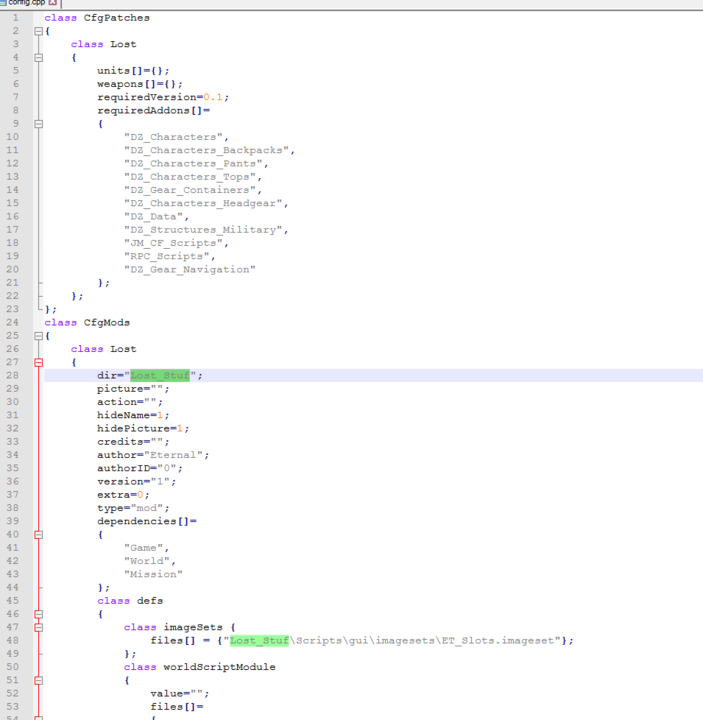Viewport: 703px width, 720px height.
Task: Click on "worldScriptModule" class name
Action: (x=219, y=667)
